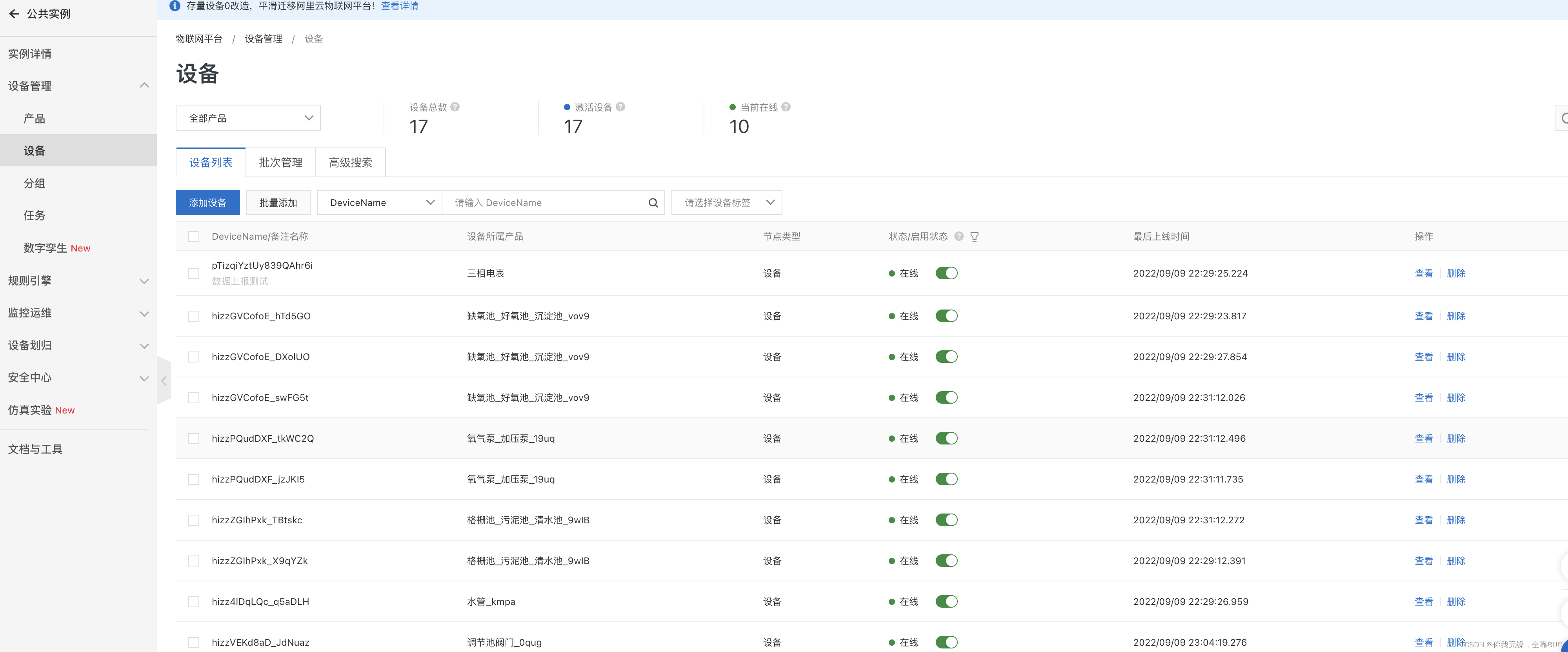Click 设备管理 in the breadcrumb
1568x652 pixels.
pyautogui.click(x=264, y=39)
